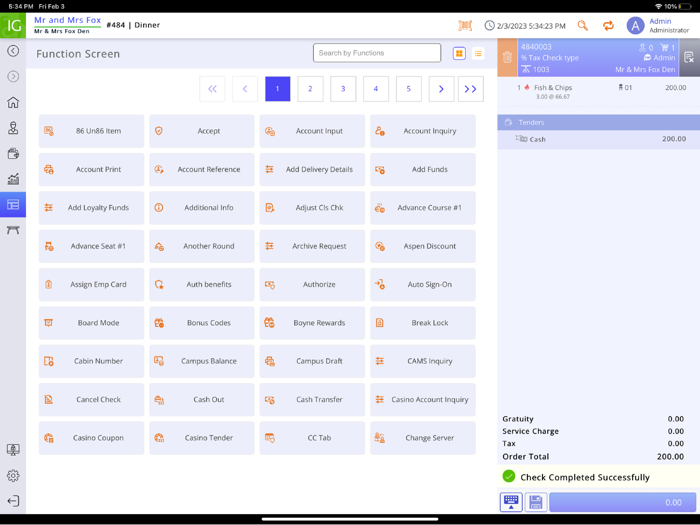Click the Auto Sign-On function
This screenshot has height=525, width=700.
pyautogui.click(x=423, y=284)
